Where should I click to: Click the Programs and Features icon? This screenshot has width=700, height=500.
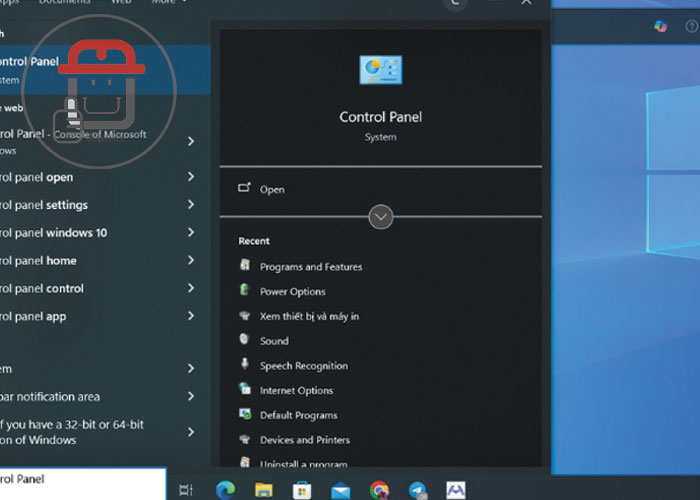(245, 265)
